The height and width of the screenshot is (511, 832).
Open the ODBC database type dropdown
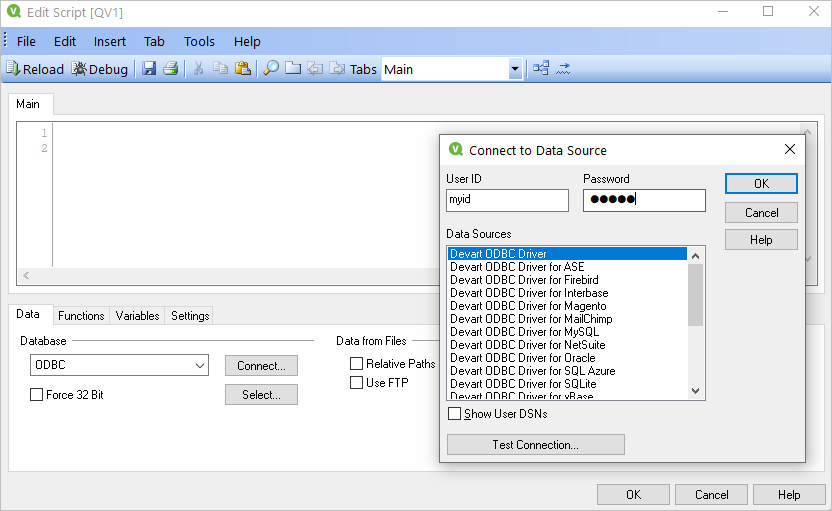(x=119, y=366)
